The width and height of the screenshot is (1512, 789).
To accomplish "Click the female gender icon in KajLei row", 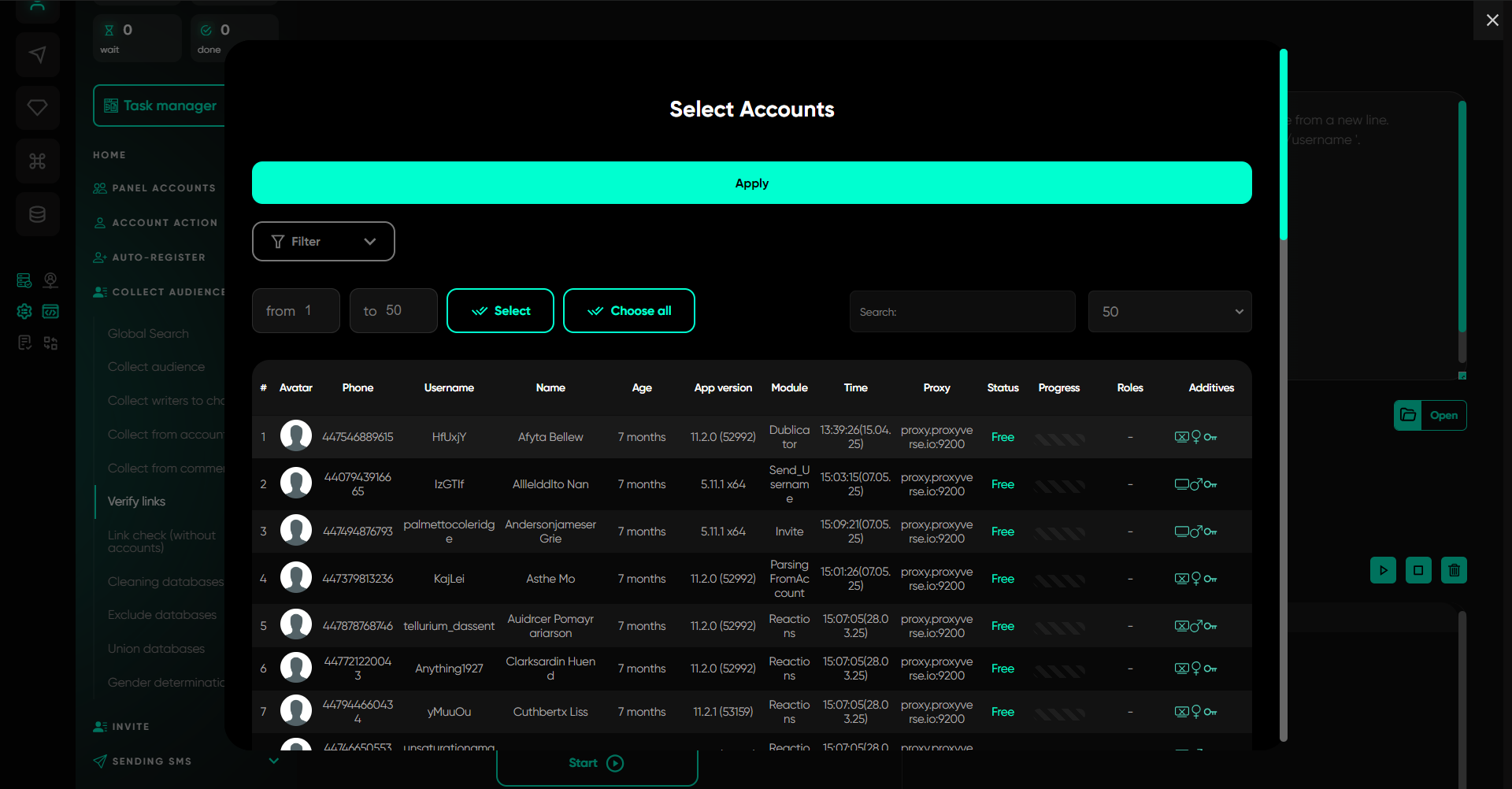I will [x=1196, y=579].
